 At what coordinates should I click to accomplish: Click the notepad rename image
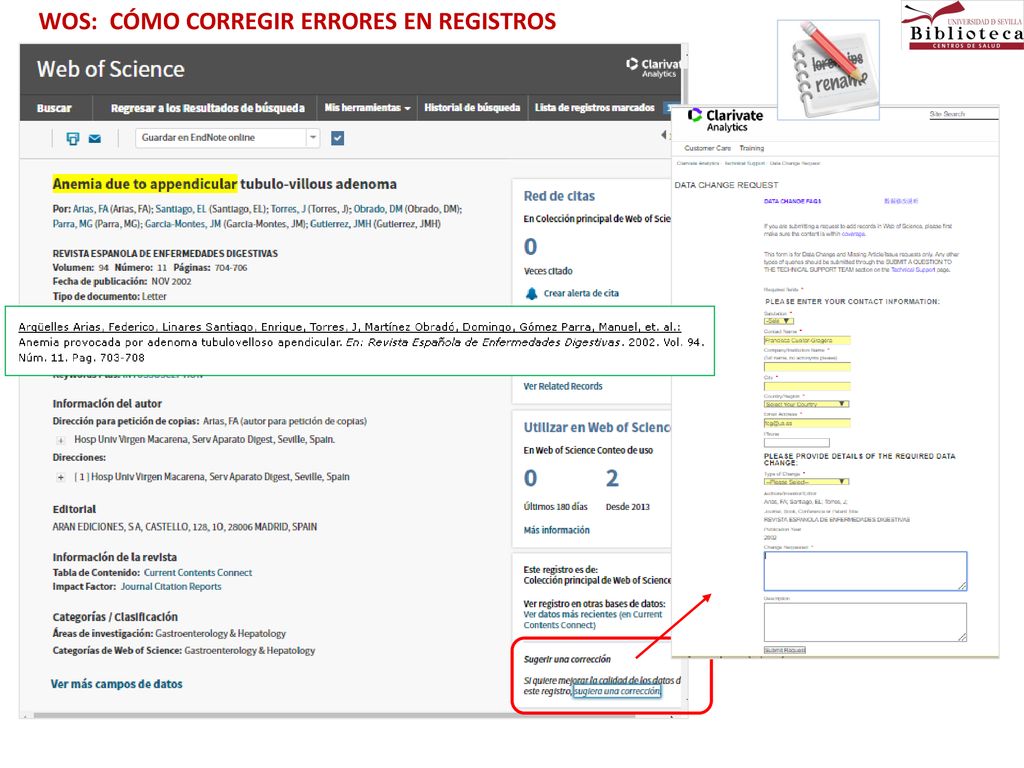828,70
